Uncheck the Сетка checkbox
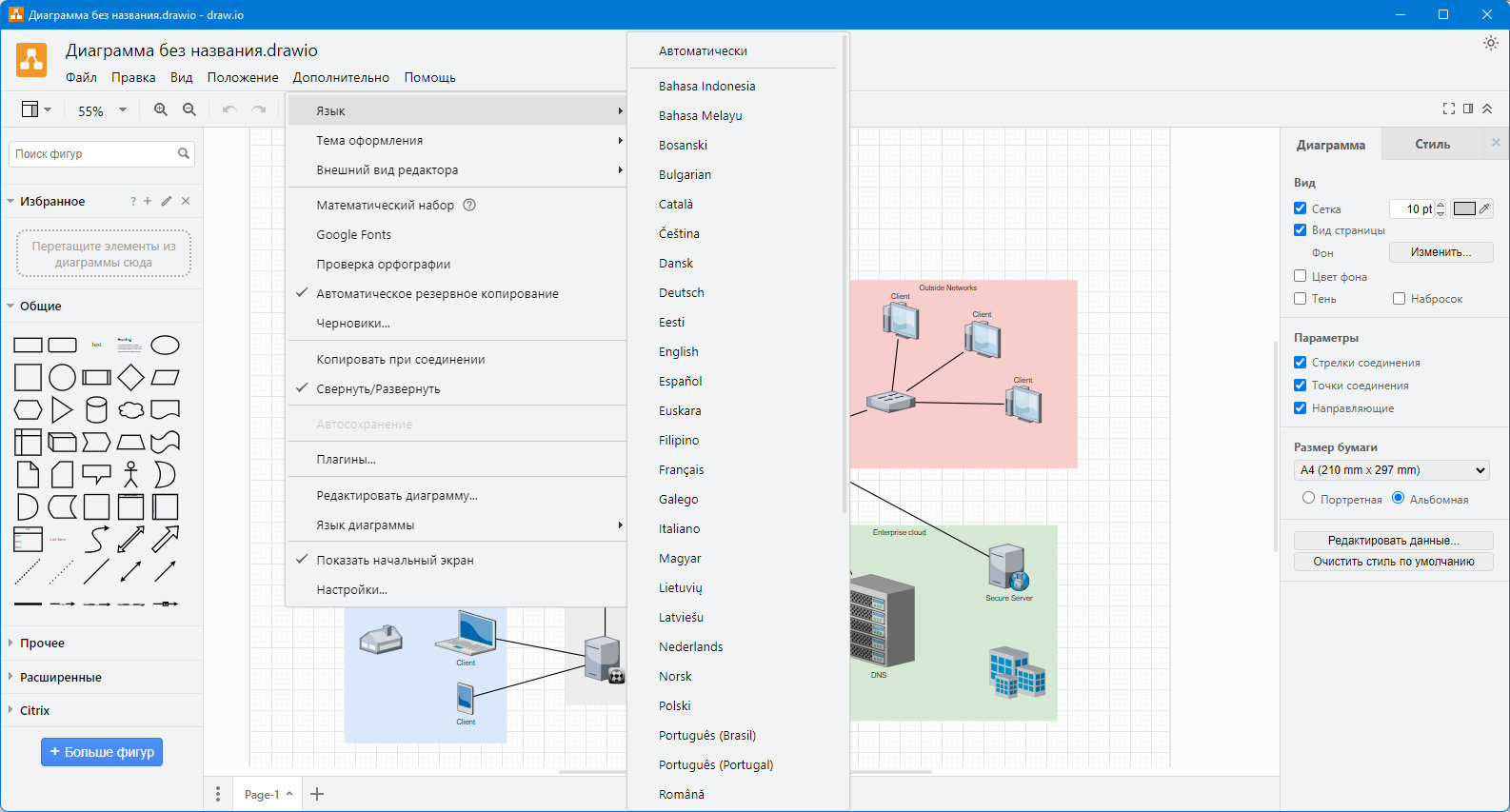Screen dimensions: 1510x812 point(1300,208)
